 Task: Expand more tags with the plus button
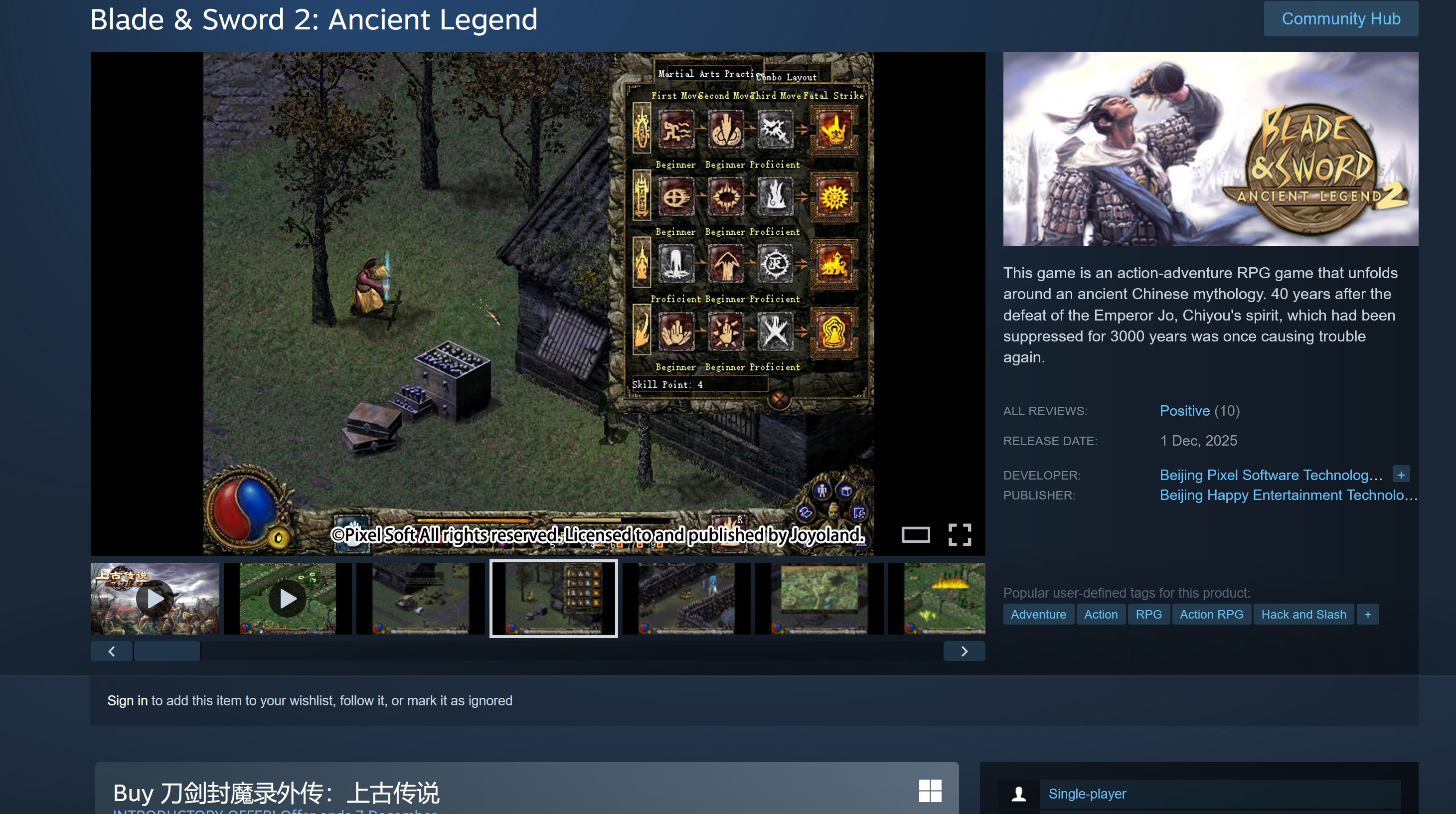coord(1367,615)
